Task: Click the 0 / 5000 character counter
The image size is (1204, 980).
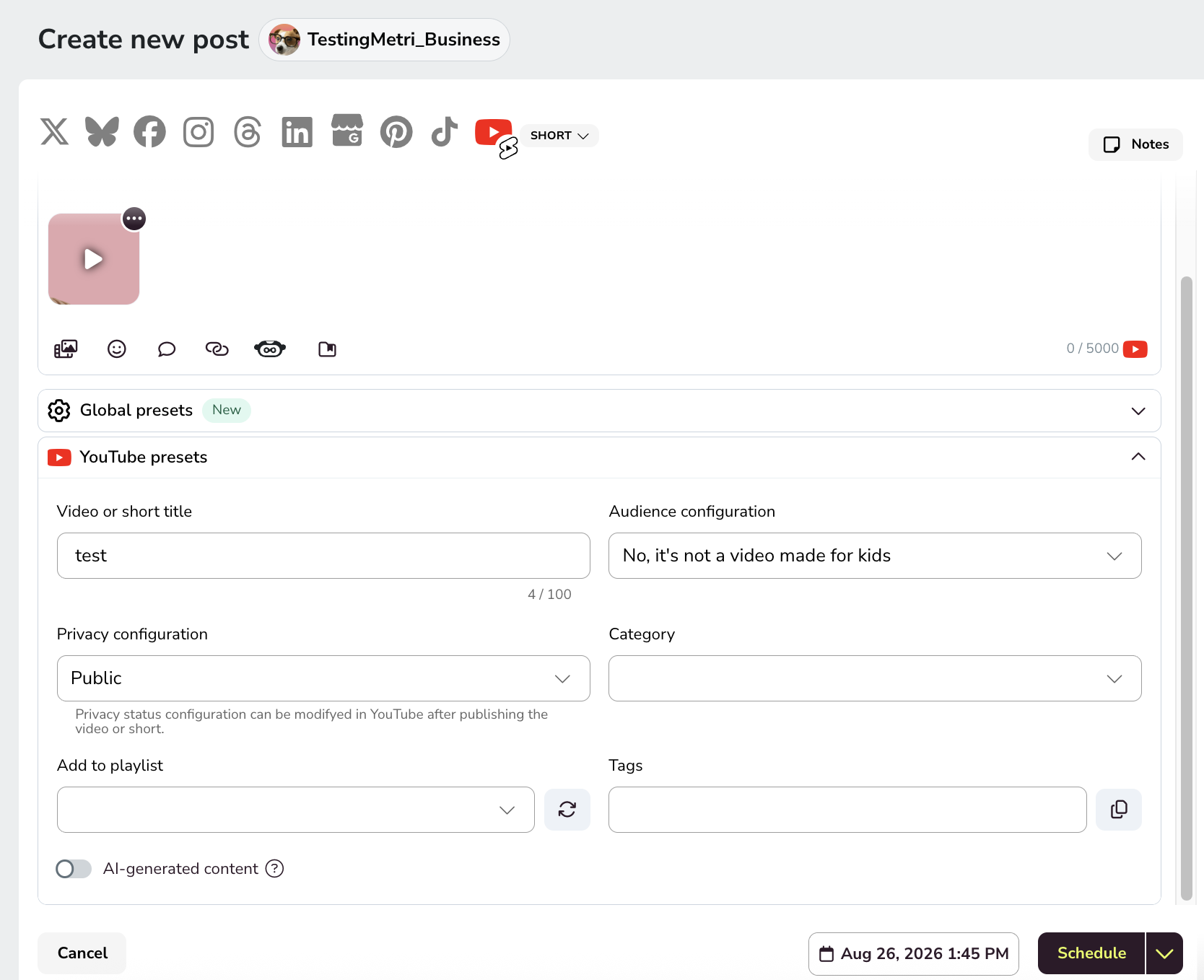Action: tap(1092, 349)
